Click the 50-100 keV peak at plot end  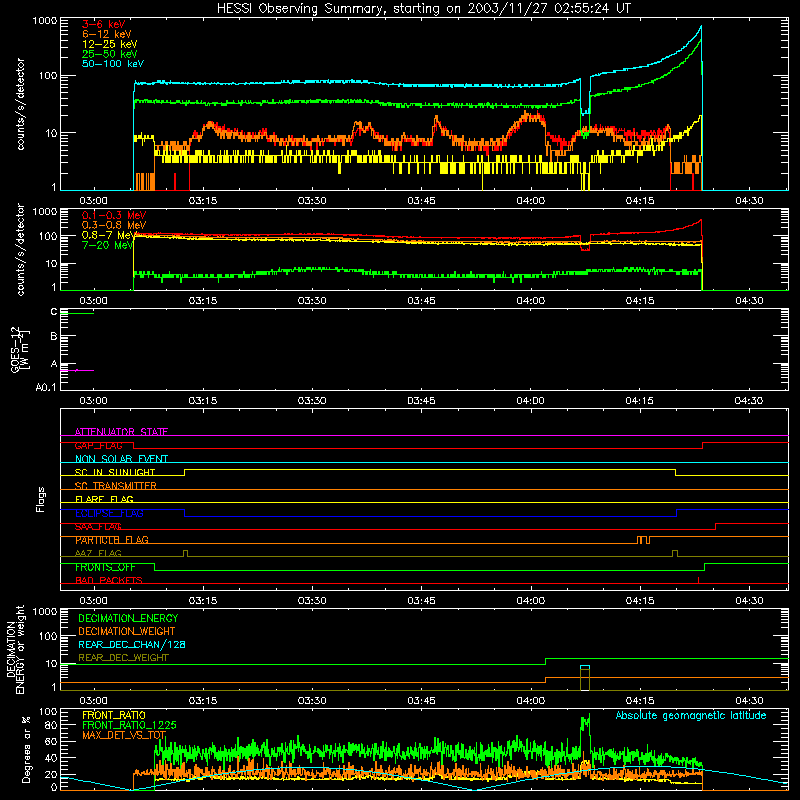(701, 27)
